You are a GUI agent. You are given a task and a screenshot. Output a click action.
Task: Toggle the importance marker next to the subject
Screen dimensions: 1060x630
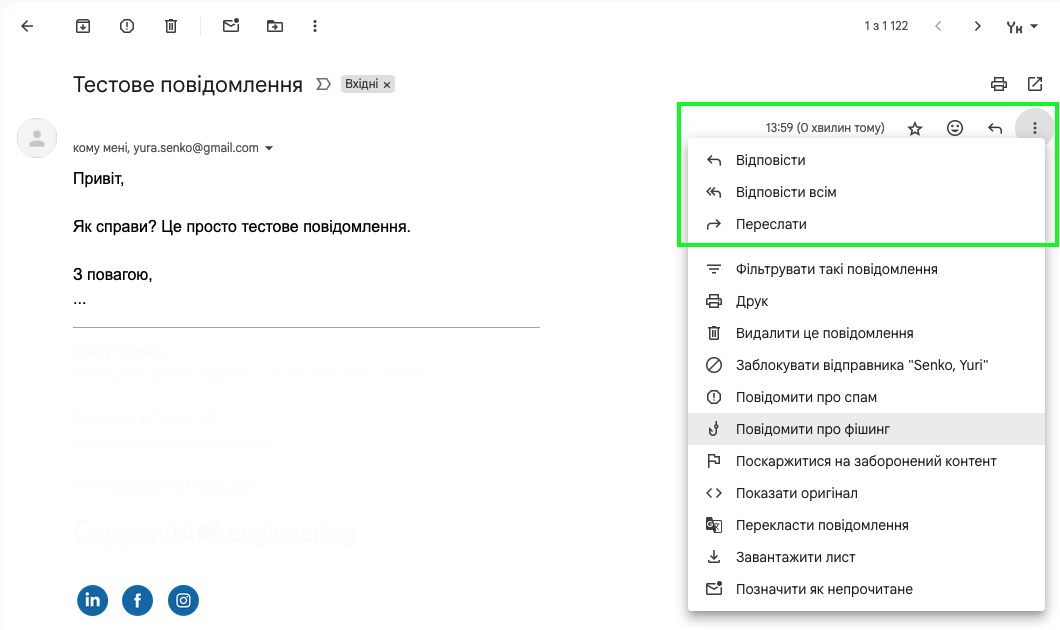pos(323,84)
